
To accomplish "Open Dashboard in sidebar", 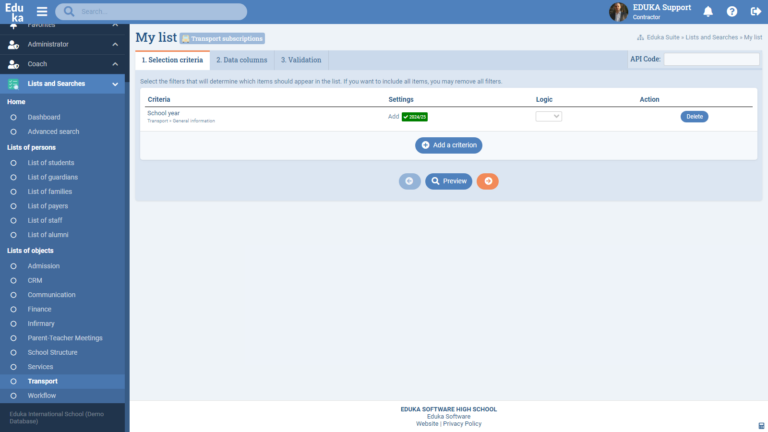I will 44,118.
